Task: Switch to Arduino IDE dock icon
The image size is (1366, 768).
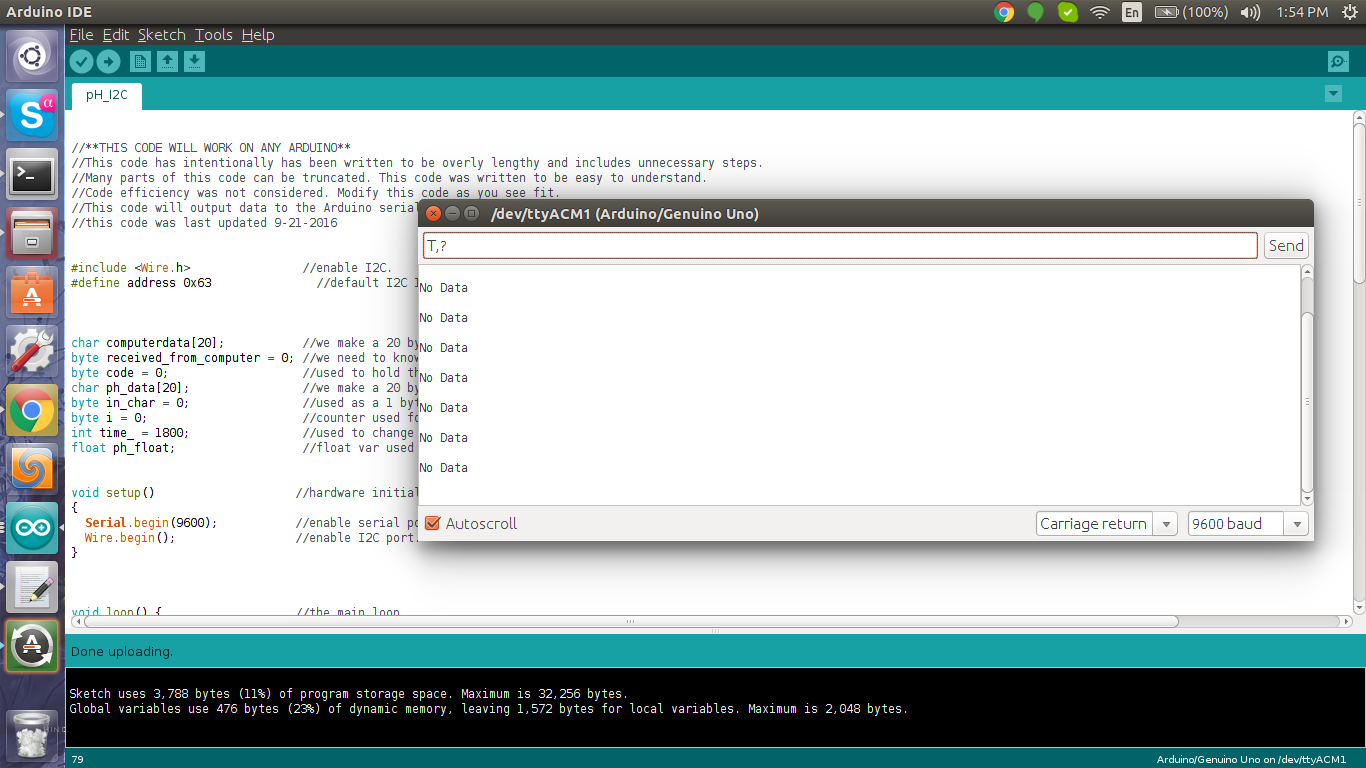Action: pos(32,528)
